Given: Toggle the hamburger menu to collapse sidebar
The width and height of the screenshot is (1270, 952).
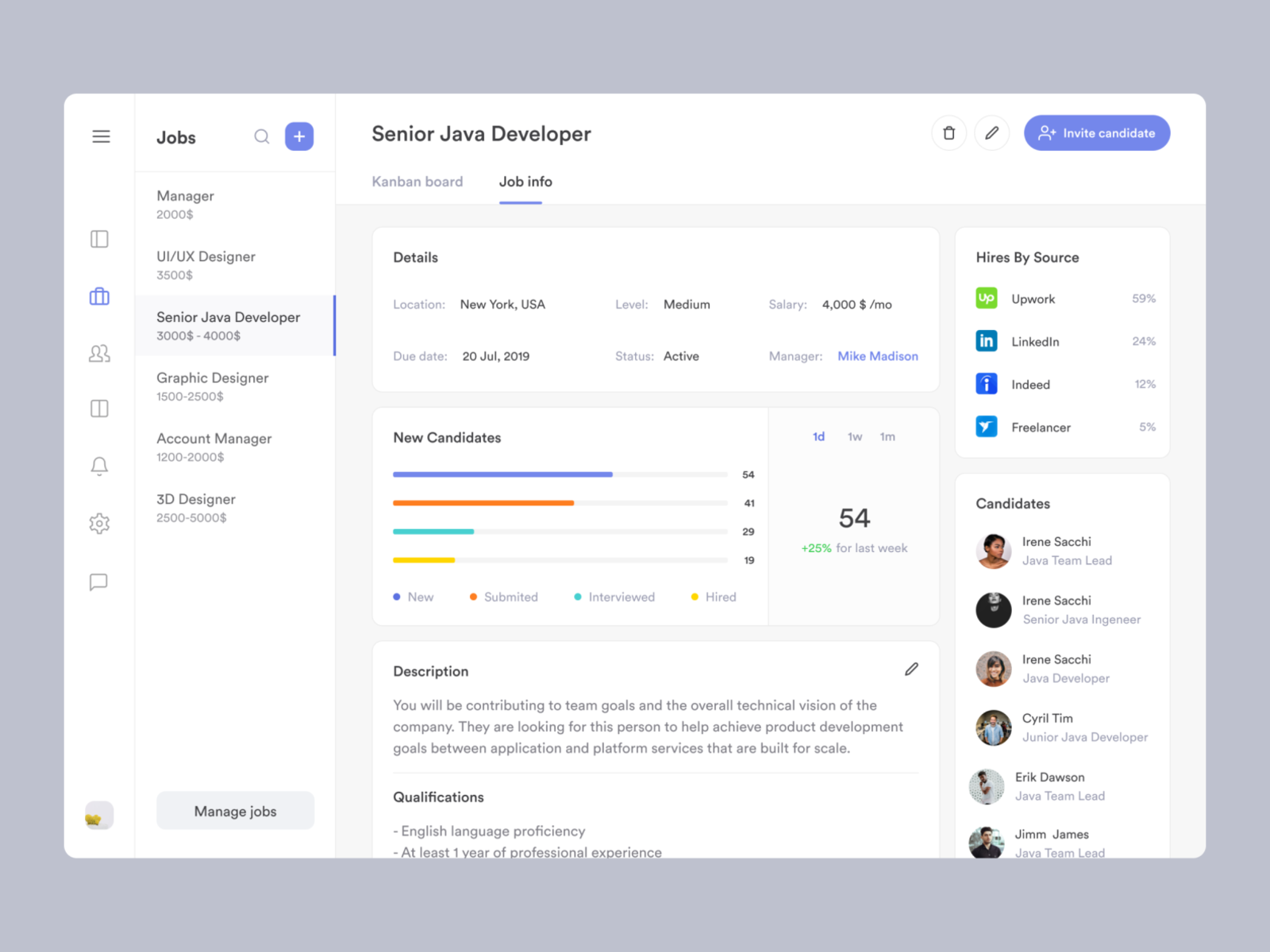Looking at the screenshot, I should click(x=101, y=136).
